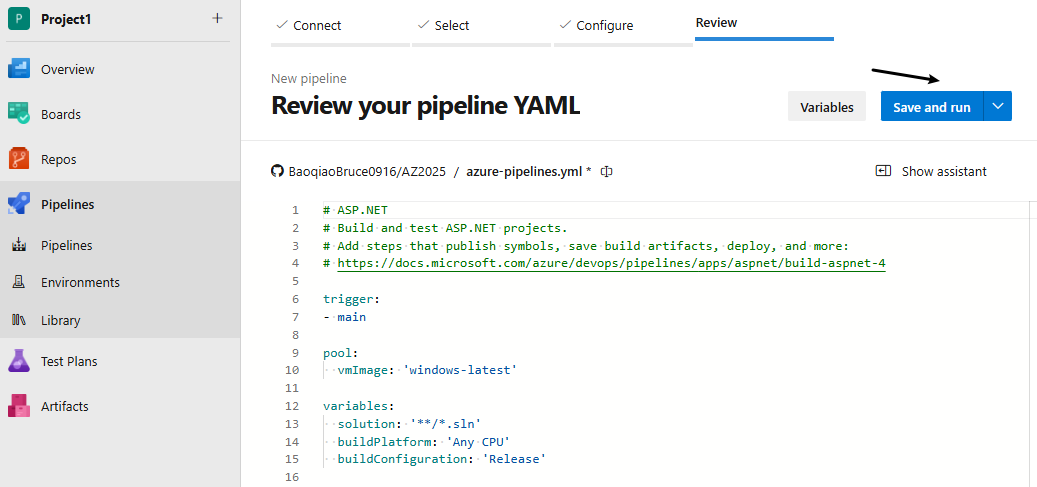Select the main Pipelines rocket icon

click(20, 204)
